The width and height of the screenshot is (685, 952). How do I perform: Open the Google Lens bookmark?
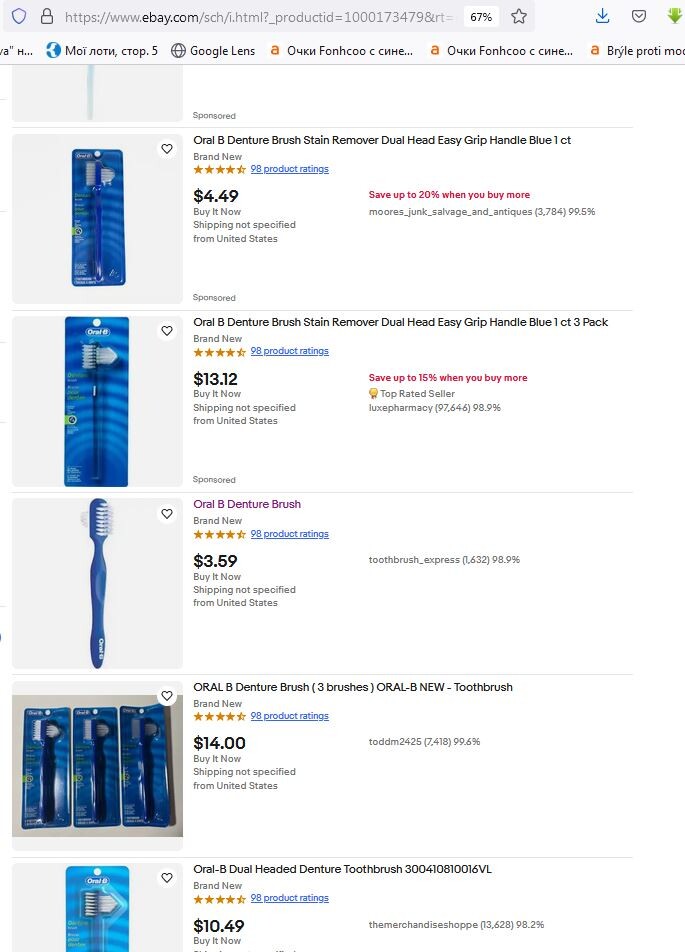[213, 50]
